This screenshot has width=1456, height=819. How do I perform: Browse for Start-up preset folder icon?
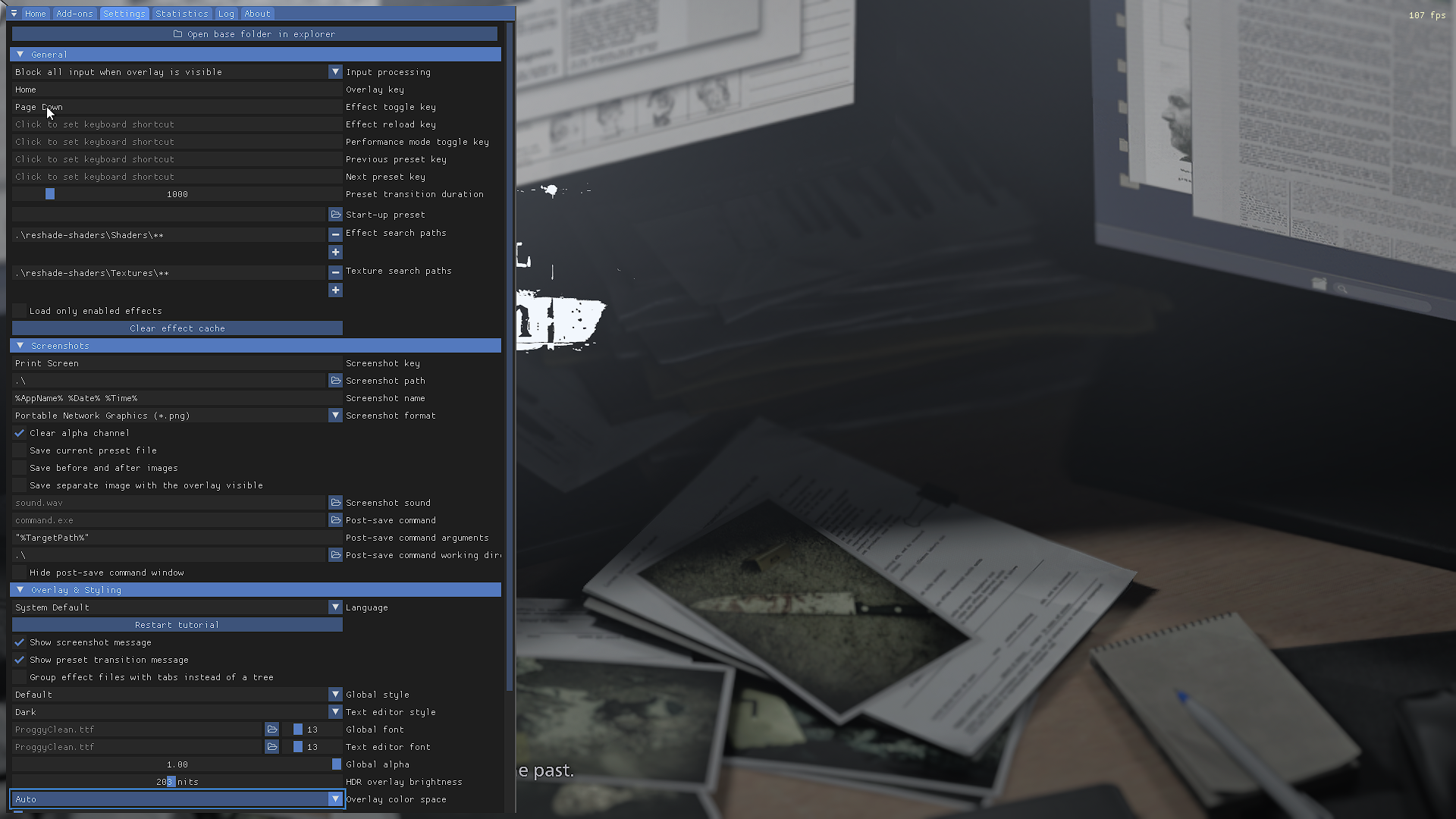click(335, 215)
